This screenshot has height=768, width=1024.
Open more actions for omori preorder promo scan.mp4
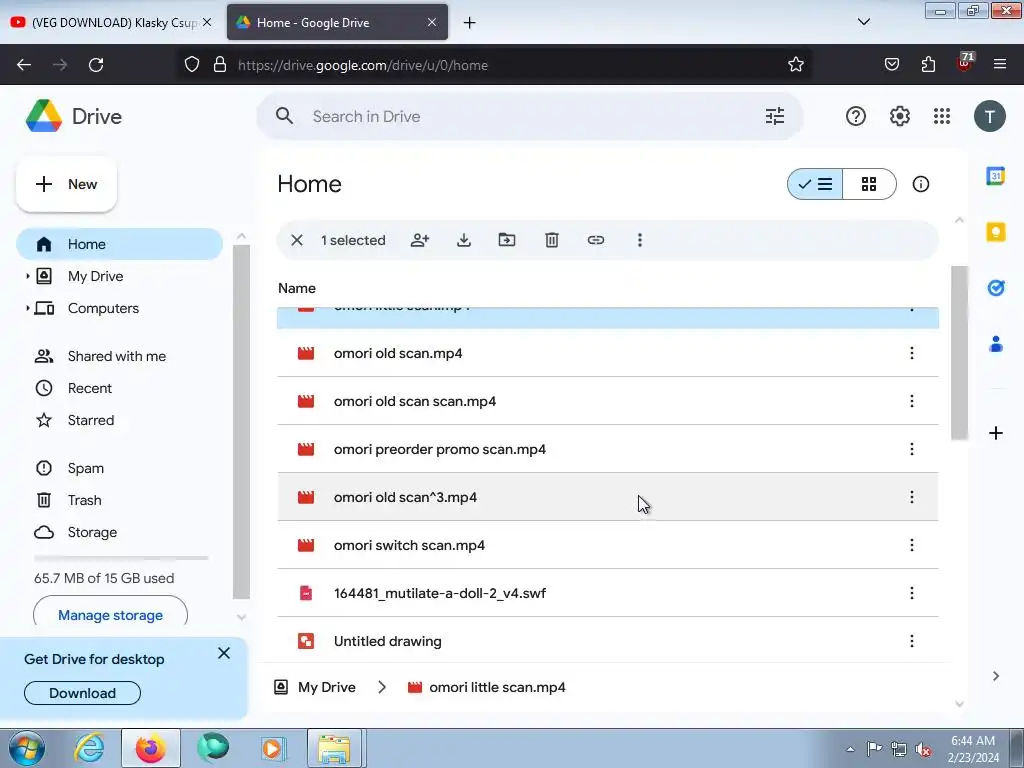tap(912, 449)
